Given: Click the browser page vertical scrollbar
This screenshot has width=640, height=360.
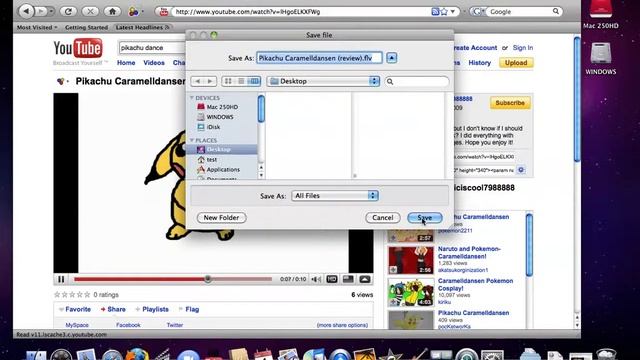Looking at the screenshot, I should (x=577, y=100).
